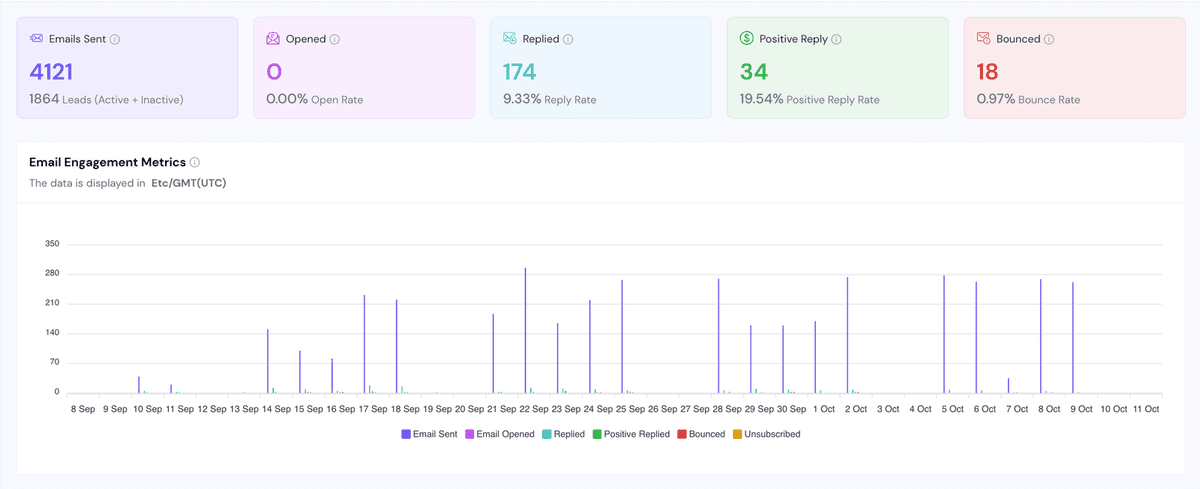Click the 34 positive reply count
This screenshot has width=1200, height=489.
tap(754, 72)
